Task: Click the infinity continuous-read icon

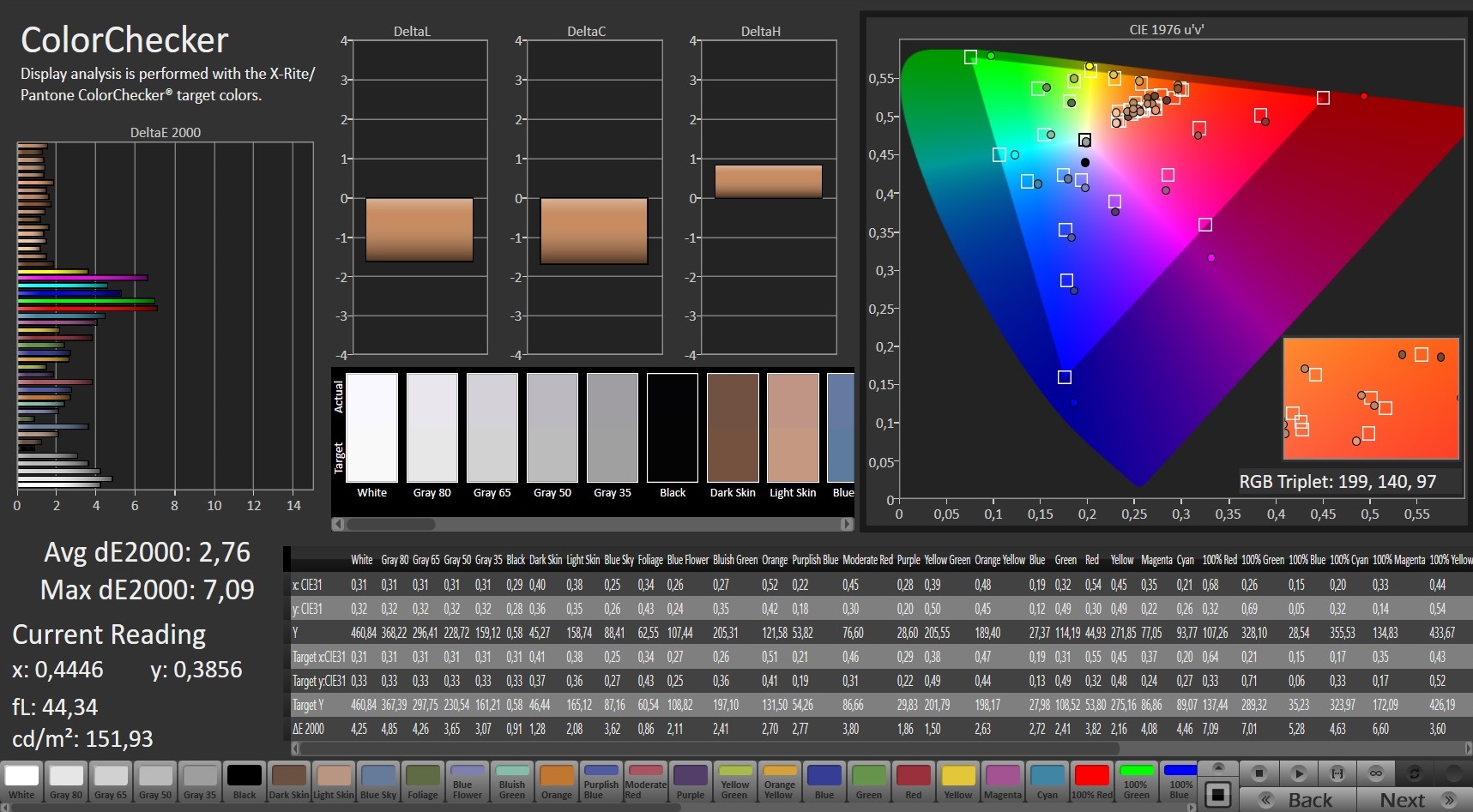Action: [1376, 773]
